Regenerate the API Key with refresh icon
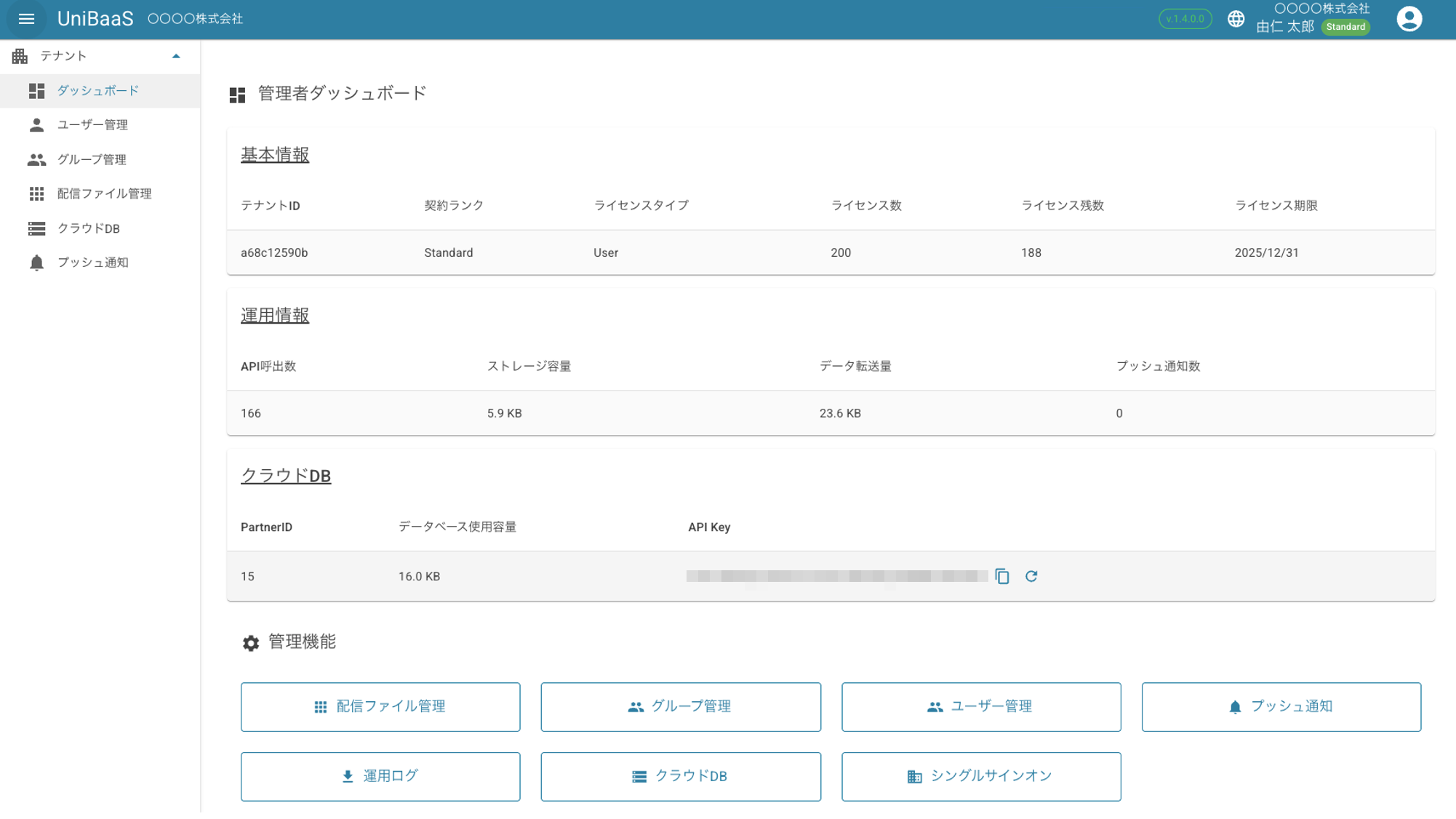The image size is (1456, 819). point(1031,576)
